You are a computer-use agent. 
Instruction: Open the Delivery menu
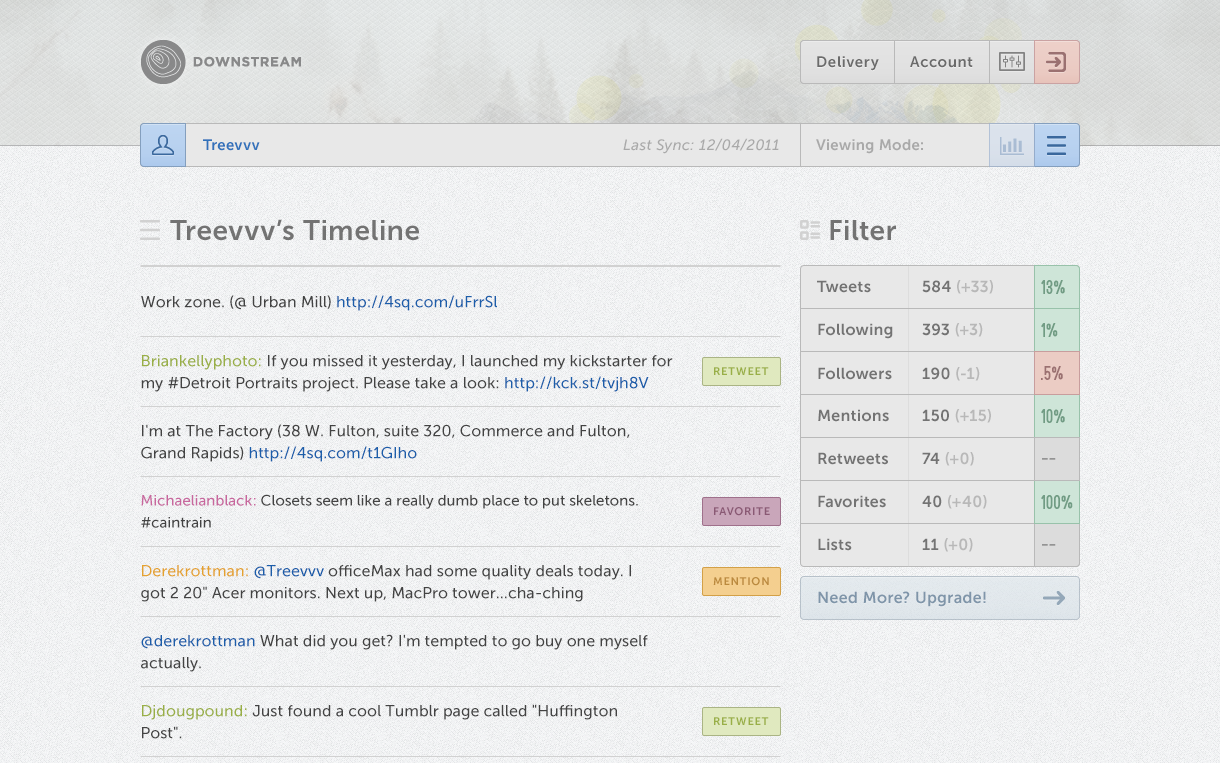[x=847, y=62]
